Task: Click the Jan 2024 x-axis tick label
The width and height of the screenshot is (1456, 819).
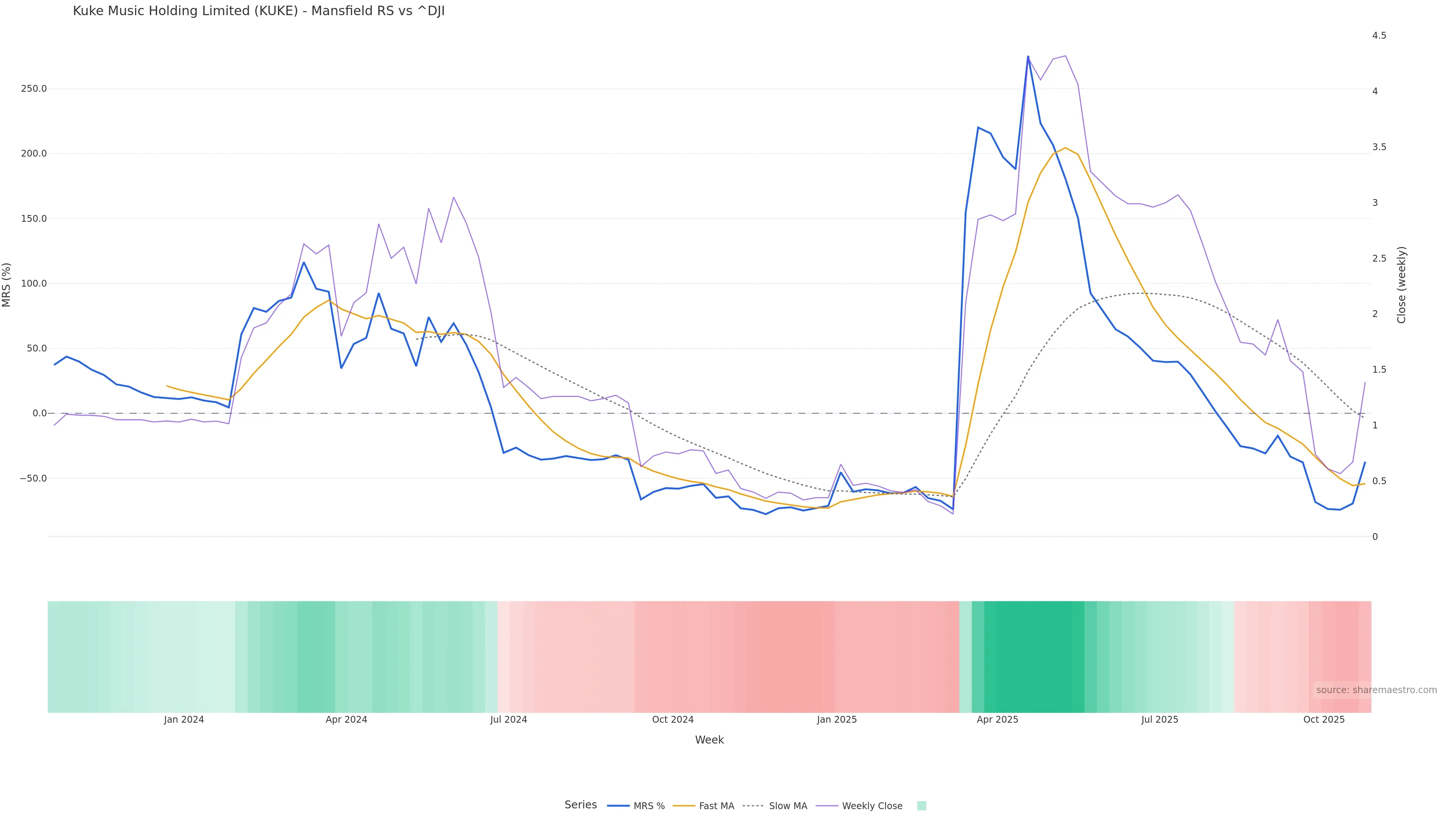Action: (x=184, y=720)
